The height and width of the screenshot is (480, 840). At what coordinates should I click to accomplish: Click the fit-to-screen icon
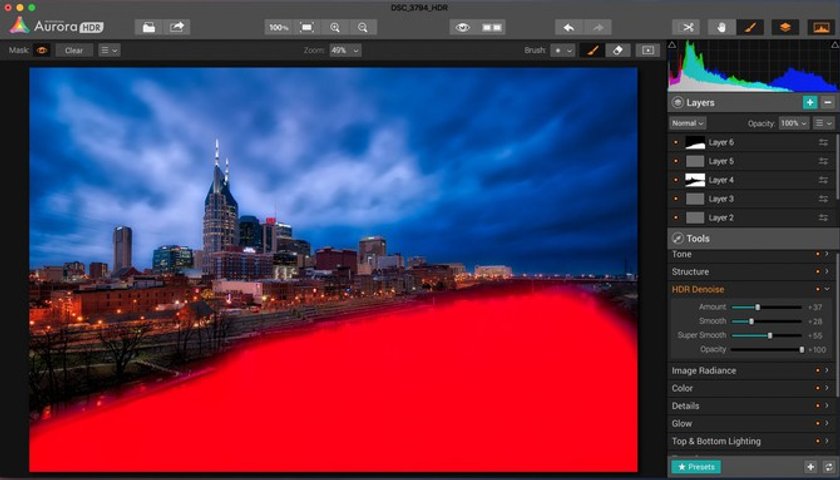(307, 27)
